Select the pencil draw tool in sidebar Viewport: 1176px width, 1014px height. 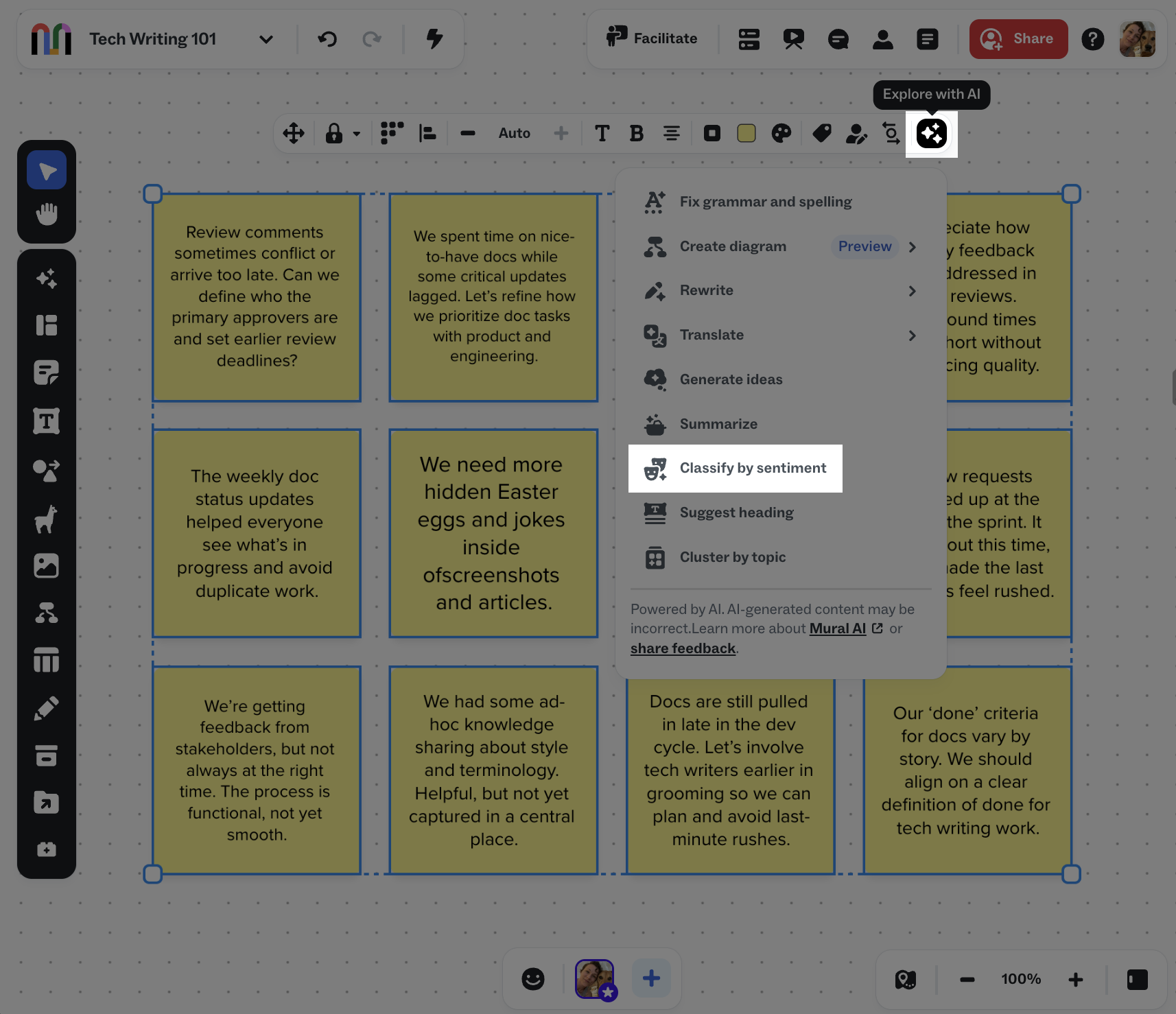pos(47,709)
